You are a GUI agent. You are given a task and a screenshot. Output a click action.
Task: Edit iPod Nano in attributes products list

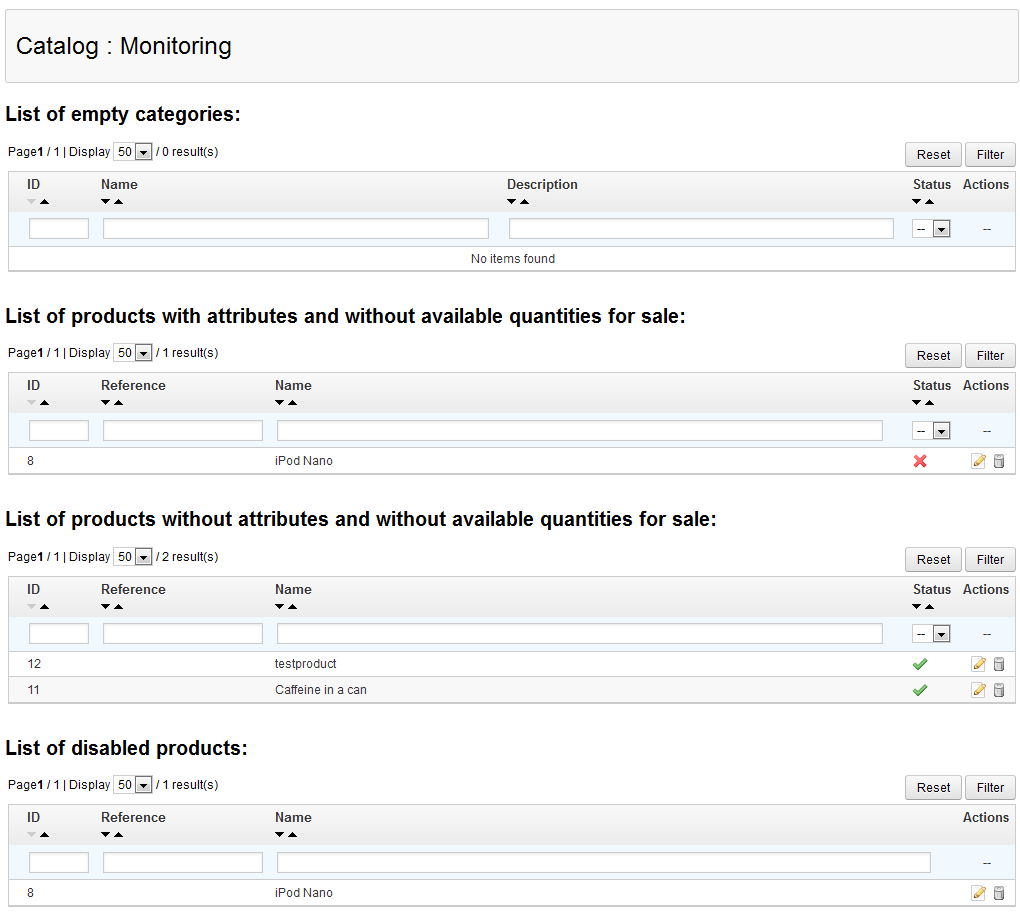click(978, 461)
